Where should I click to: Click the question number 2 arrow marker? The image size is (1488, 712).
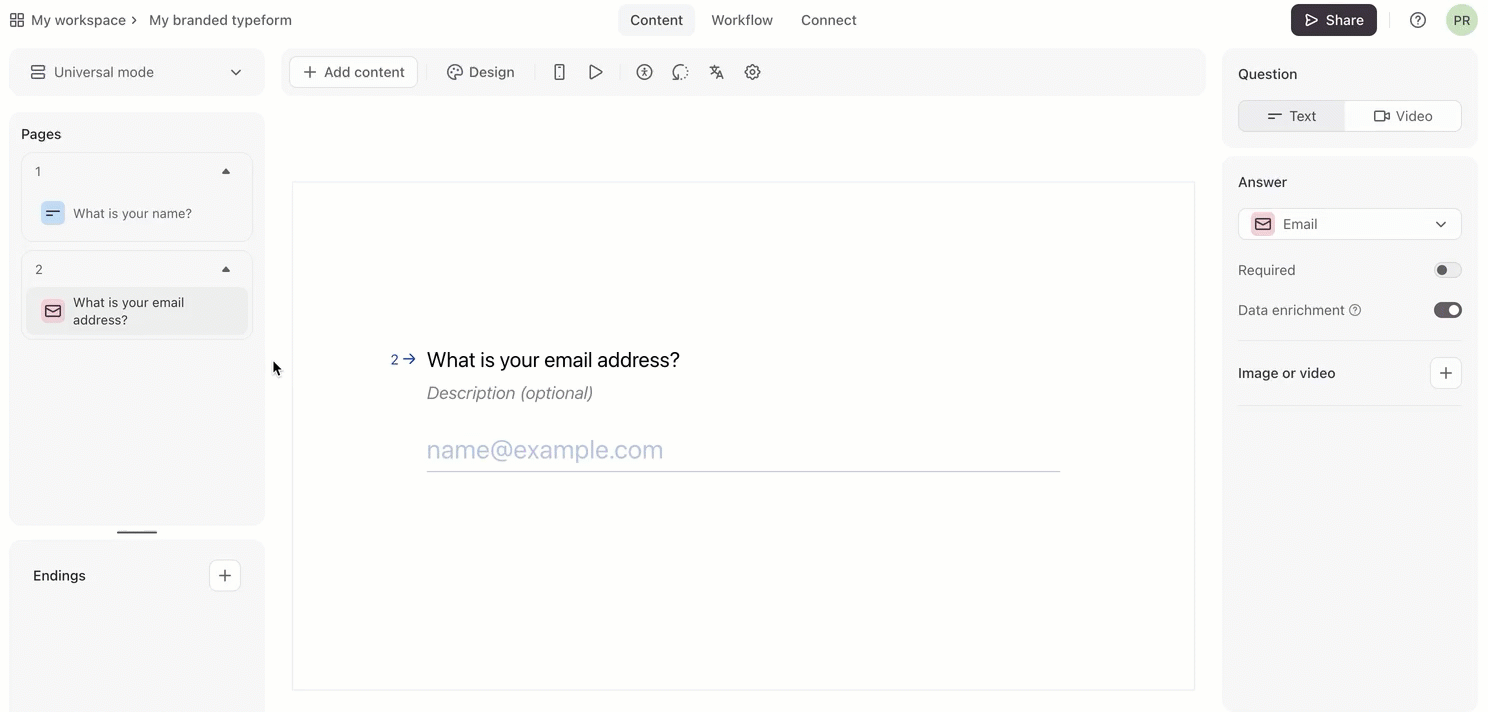(403, 359)
